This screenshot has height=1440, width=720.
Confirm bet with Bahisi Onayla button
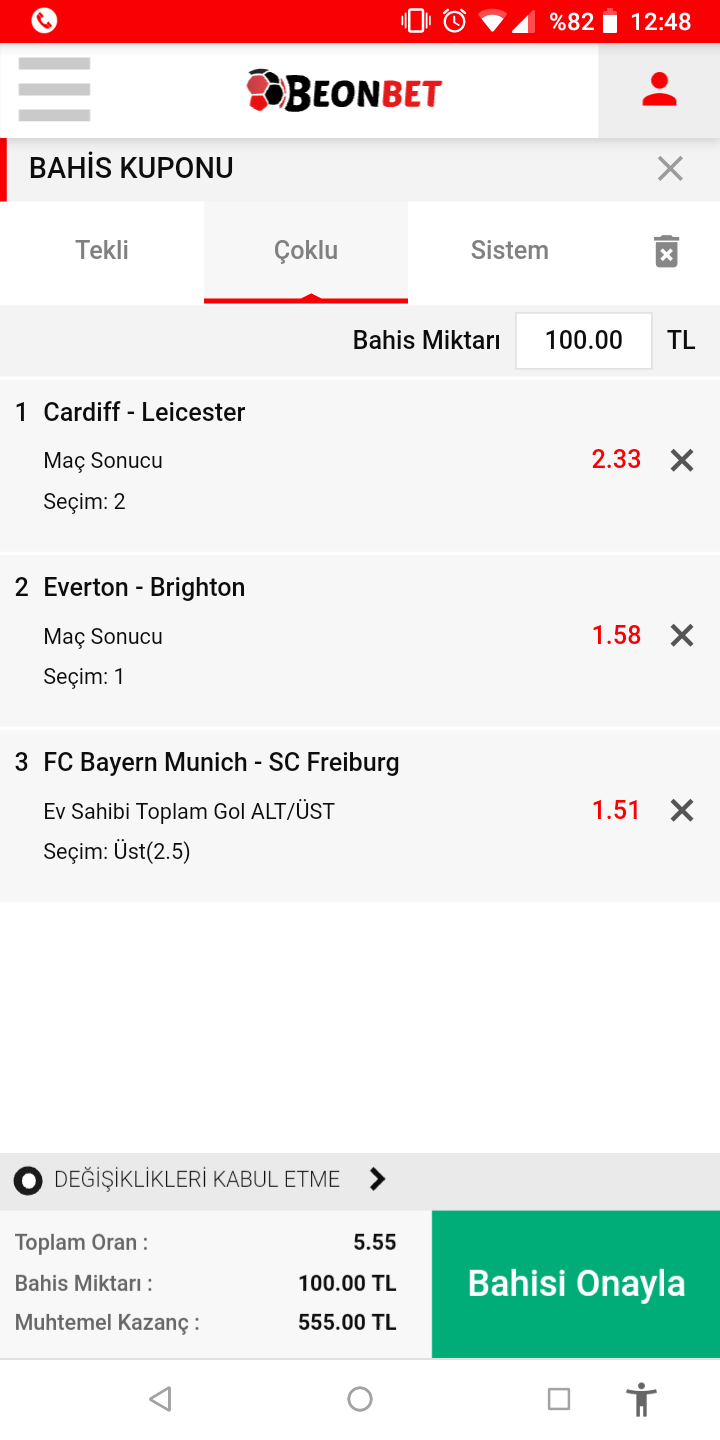(x=576, y=1284)
